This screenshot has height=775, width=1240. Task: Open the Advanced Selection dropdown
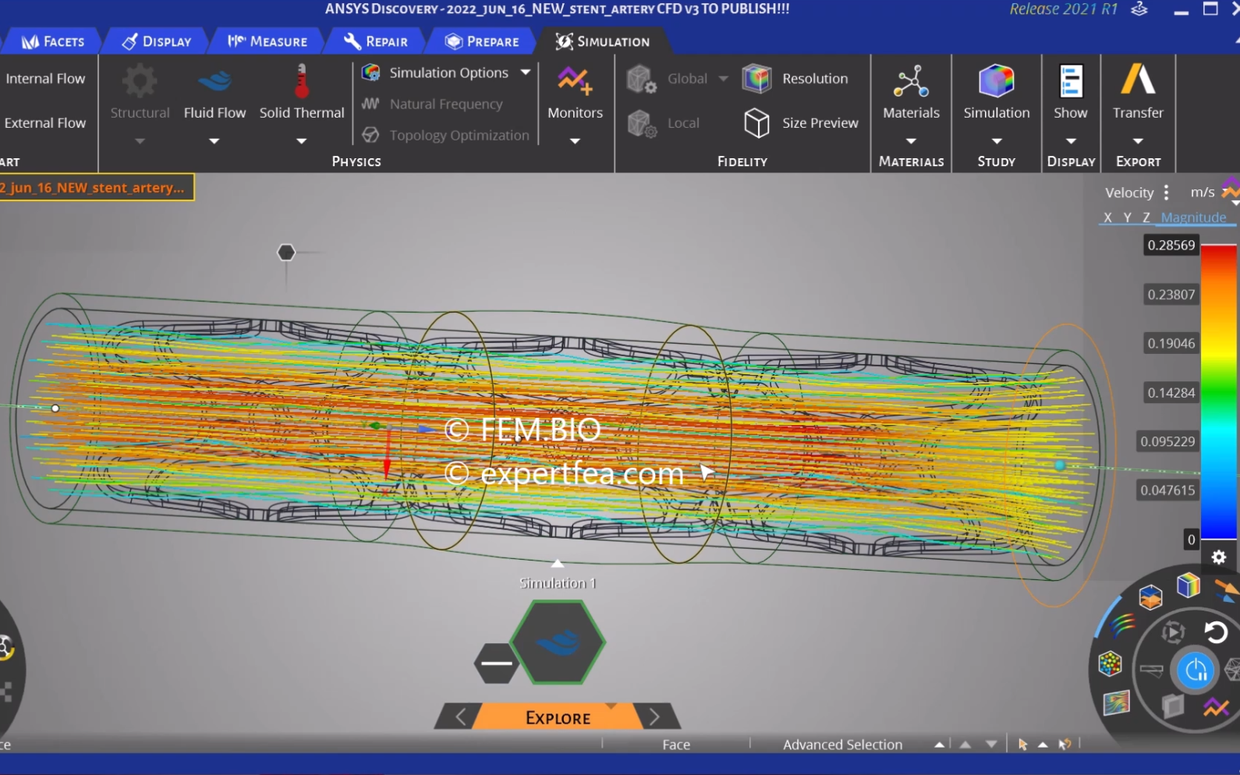click(938, 744)
